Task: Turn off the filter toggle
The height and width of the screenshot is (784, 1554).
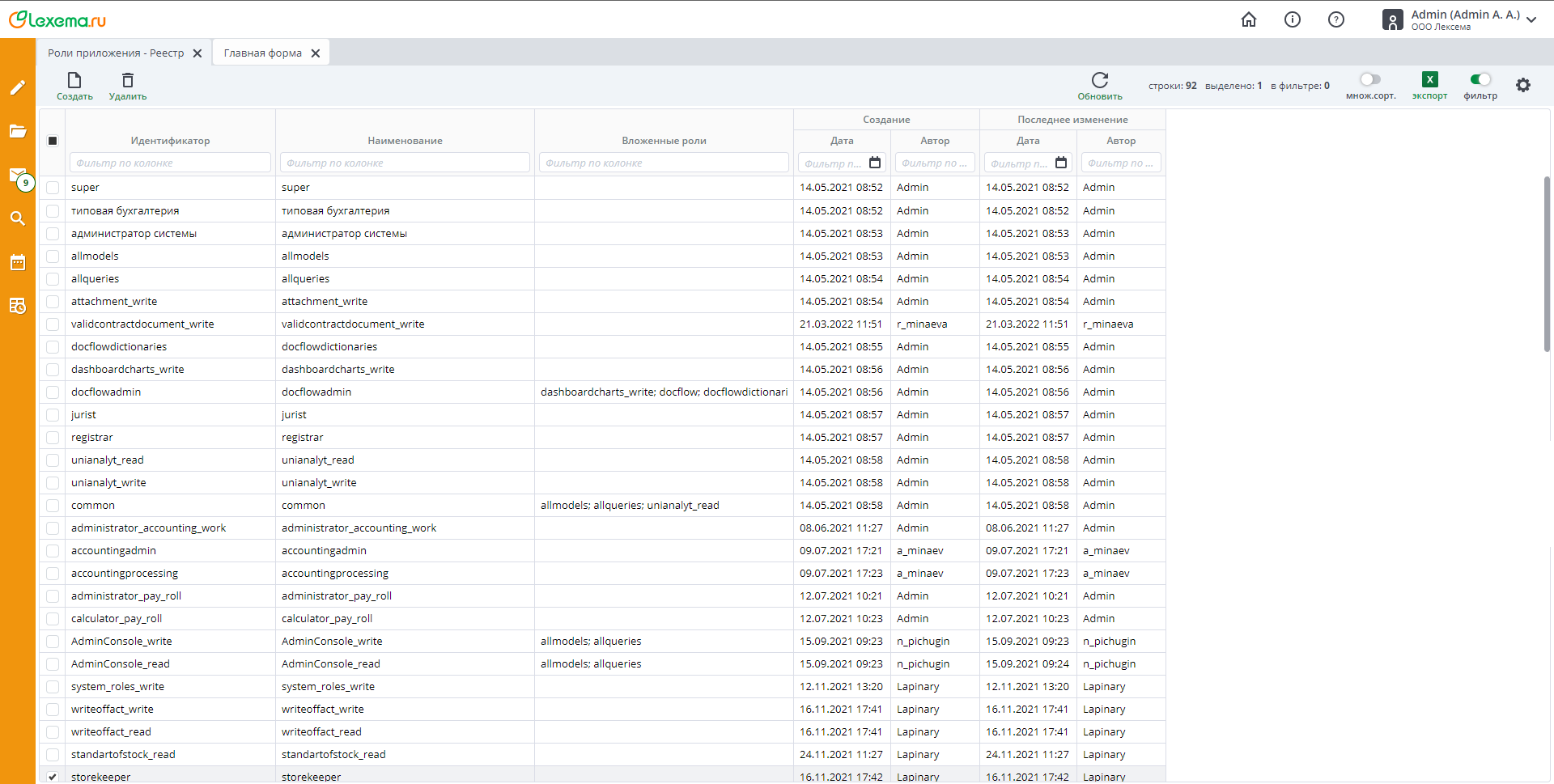Action: [x=1480, y=79]
